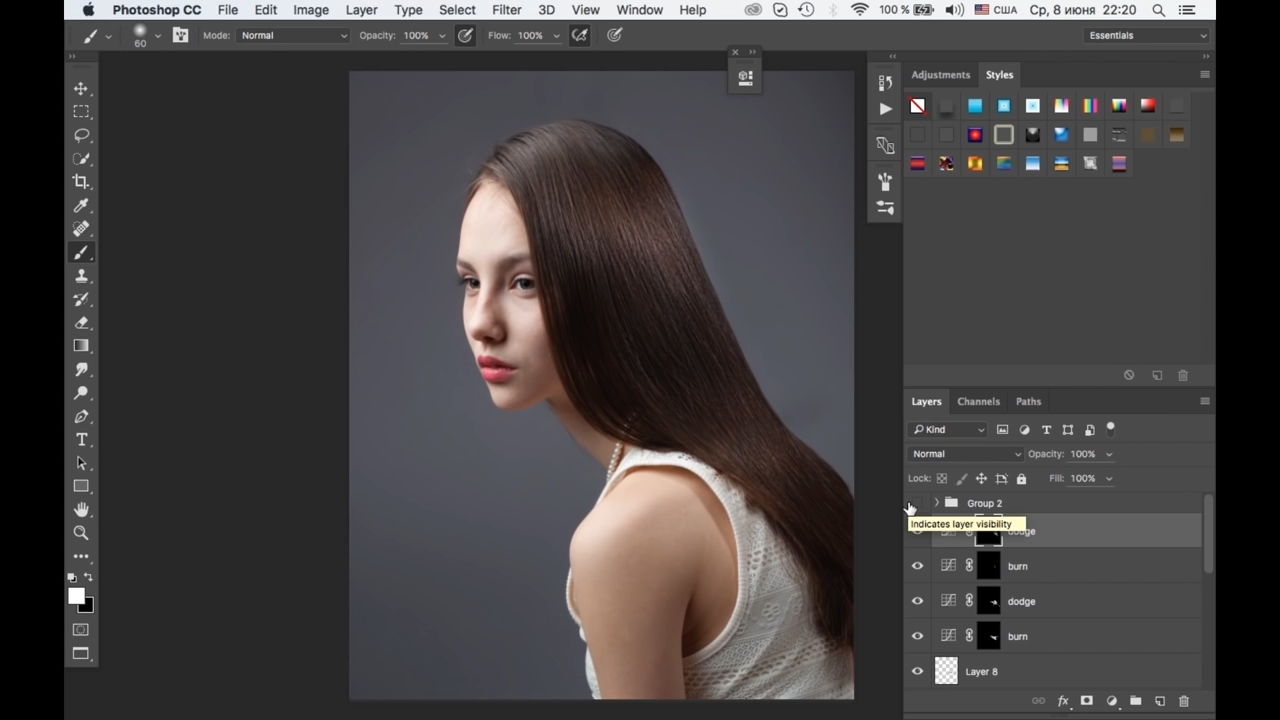1280x720 pixels.
Task: Click the white foreground color swatch
Action: [x=76, y=596]
